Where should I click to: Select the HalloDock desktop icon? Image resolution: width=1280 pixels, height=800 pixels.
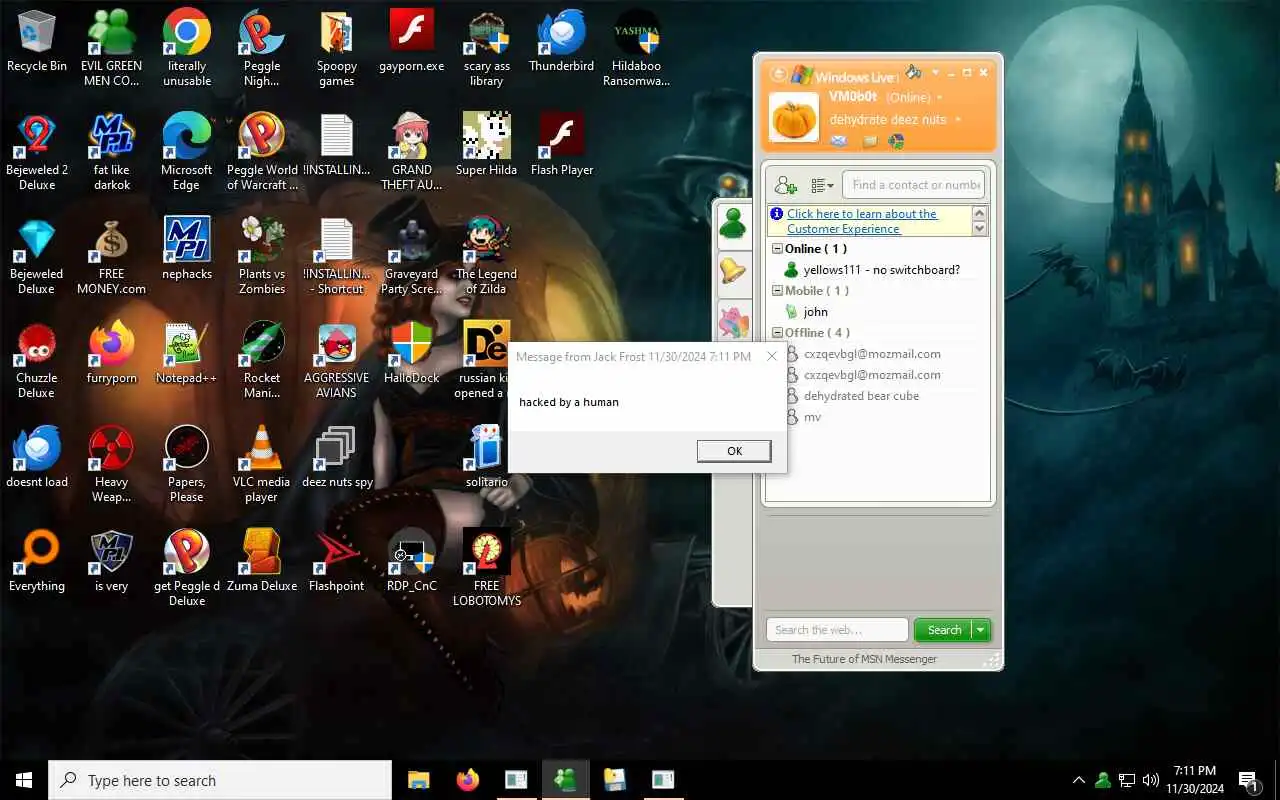(x=412, y=353)
